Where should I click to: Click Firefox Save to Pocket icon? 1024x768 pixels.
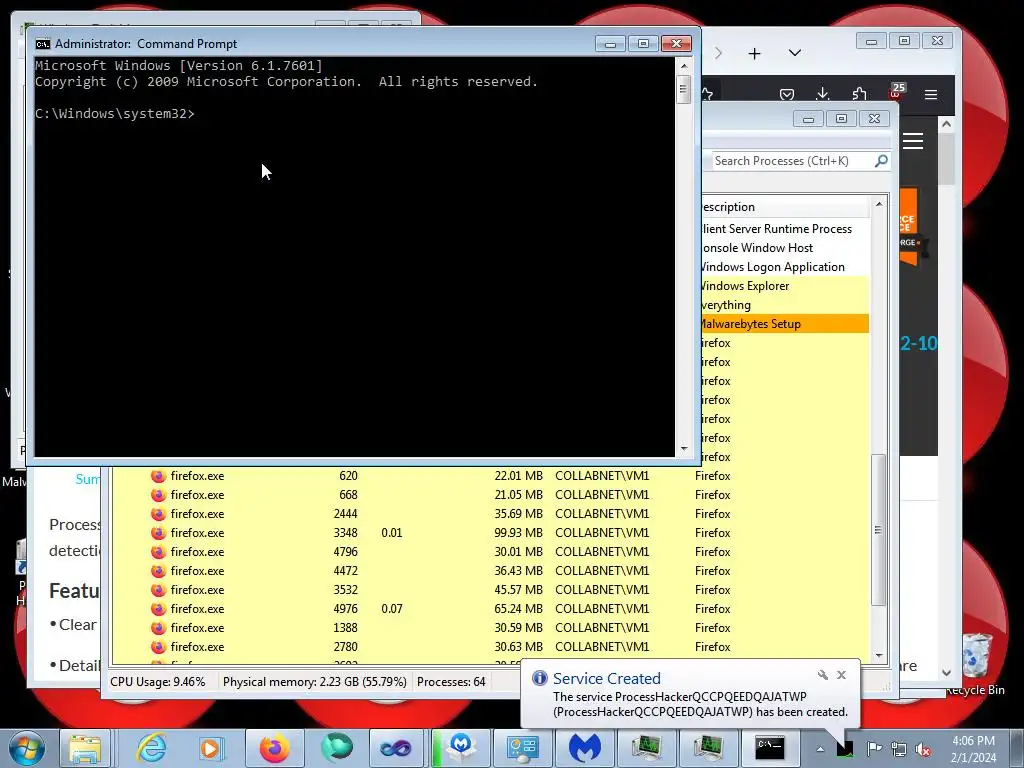[787, 95]
